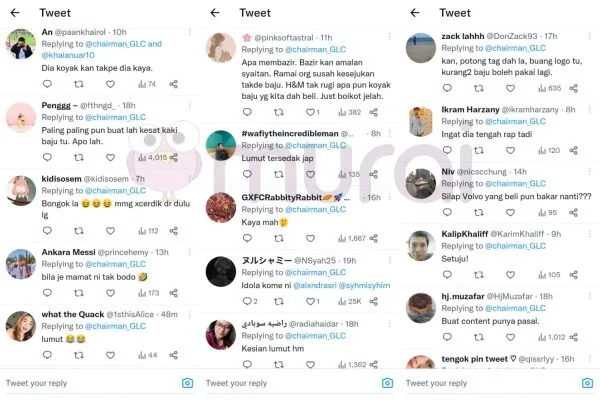View analytics of the 25K views reply
Screen dimensions: 600x400
pyautogui.click(x=349, y=301)
